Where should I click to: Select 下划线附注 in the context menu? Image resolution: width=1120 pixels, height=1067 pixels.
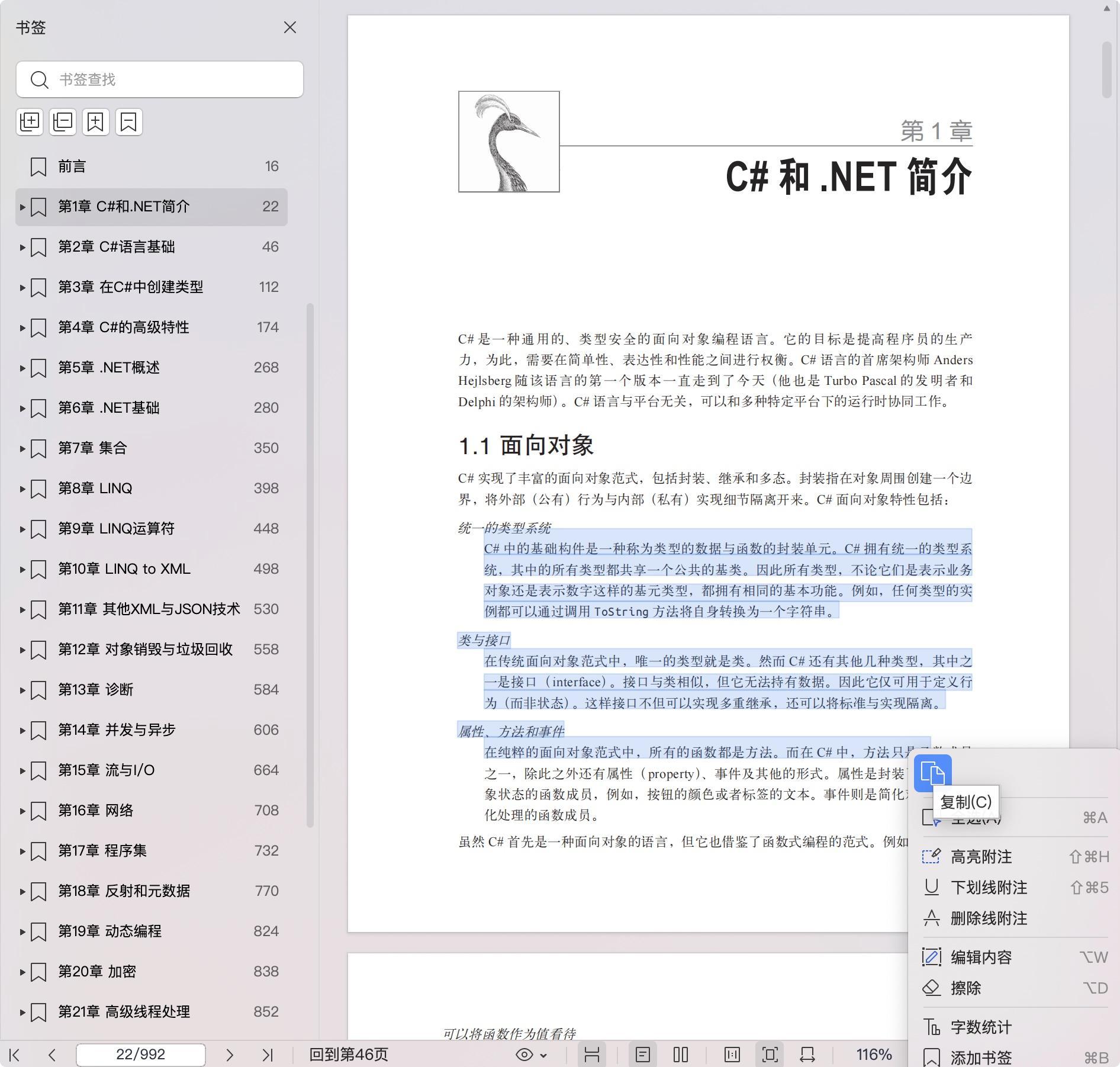(989, 888)
